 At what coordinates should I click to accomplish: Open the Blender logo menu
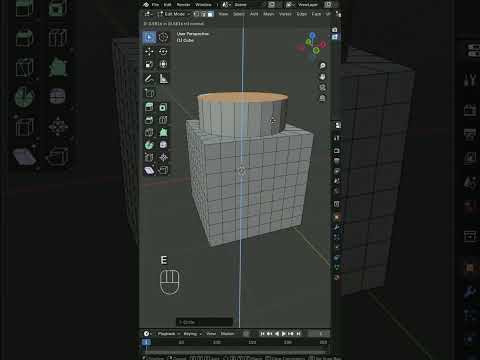[x=146, y=4]
